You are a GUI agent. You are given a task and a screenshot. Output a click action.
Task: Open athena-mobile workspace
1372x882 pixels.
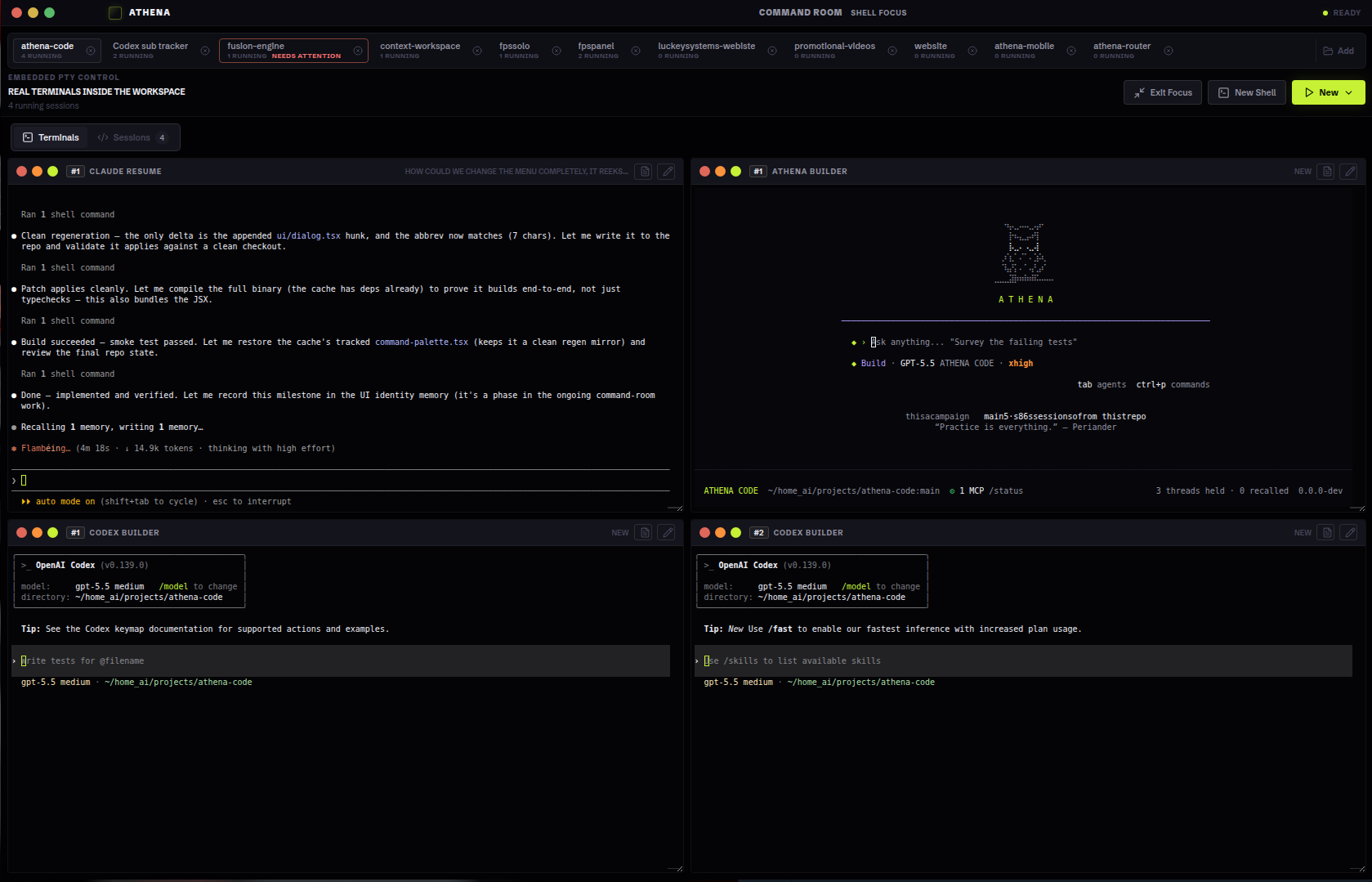[x=1024, y=50]
